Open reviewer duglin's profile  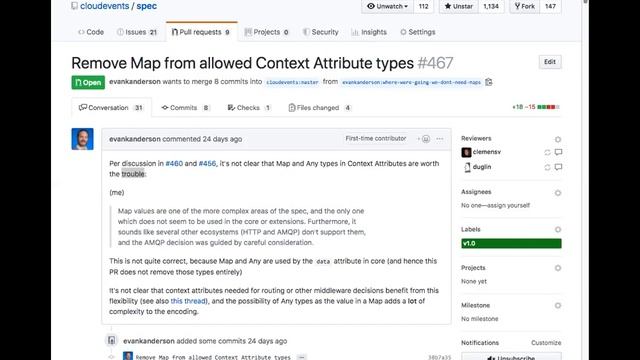tap(482, 167)
